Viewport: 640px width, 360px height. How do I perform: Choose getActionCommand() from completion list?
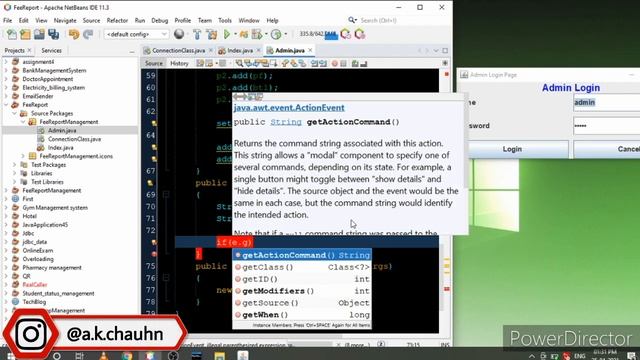[302, 256]
